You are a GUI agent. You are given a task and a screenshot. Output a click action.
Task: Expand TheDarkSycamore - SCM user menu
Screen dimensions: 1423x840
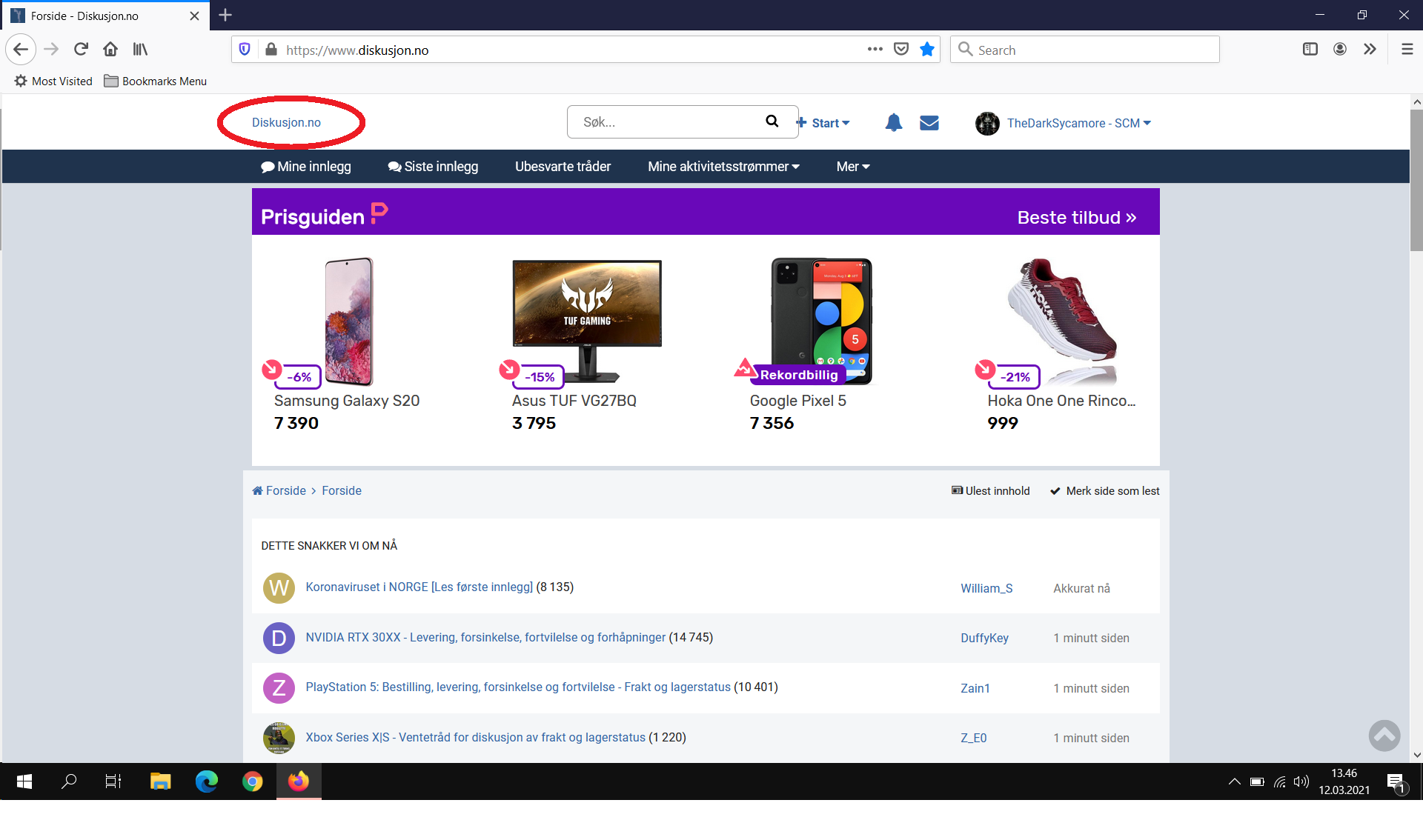coord(1078,123)
